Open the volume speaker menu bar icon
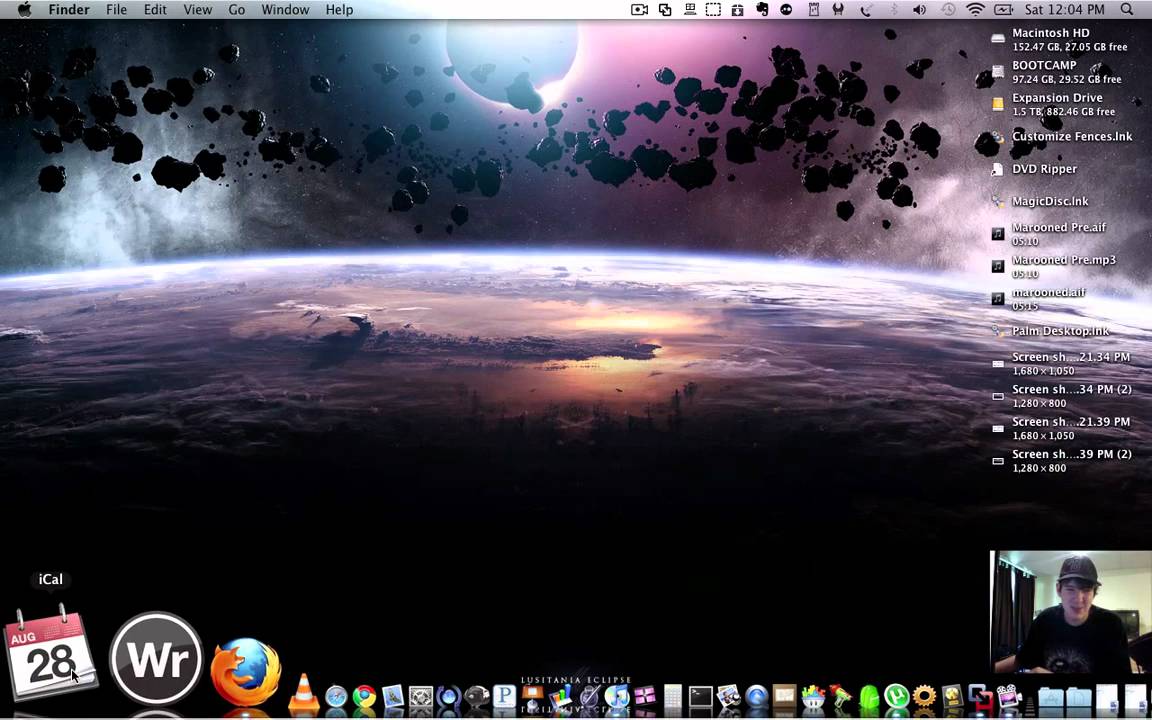The height and width of the screenshot is (720, 1152). click(919, 10)
